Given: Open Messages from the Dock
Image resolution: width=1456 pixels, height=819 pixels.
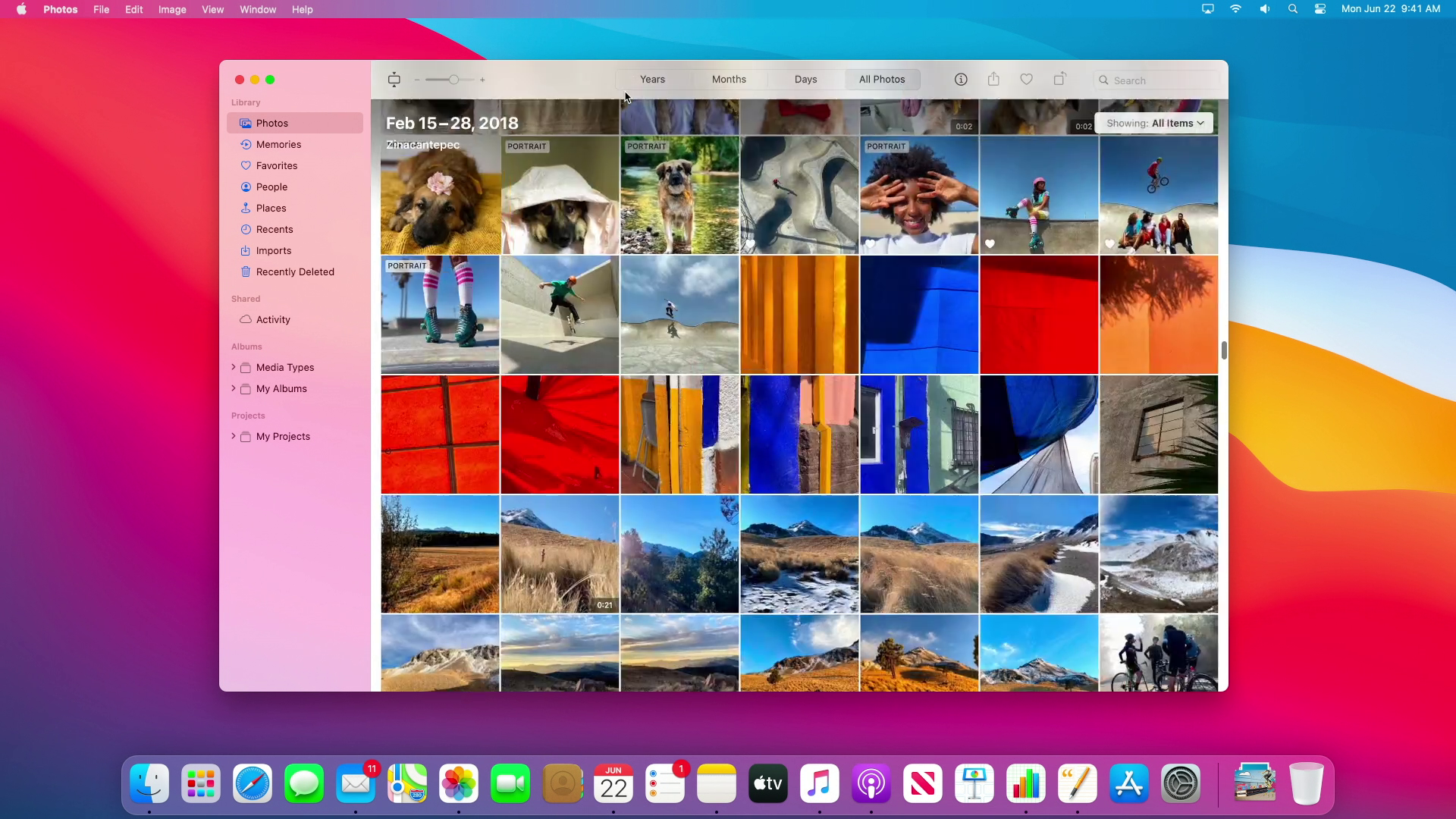Looking at the screenshot, I should [304, 783].
